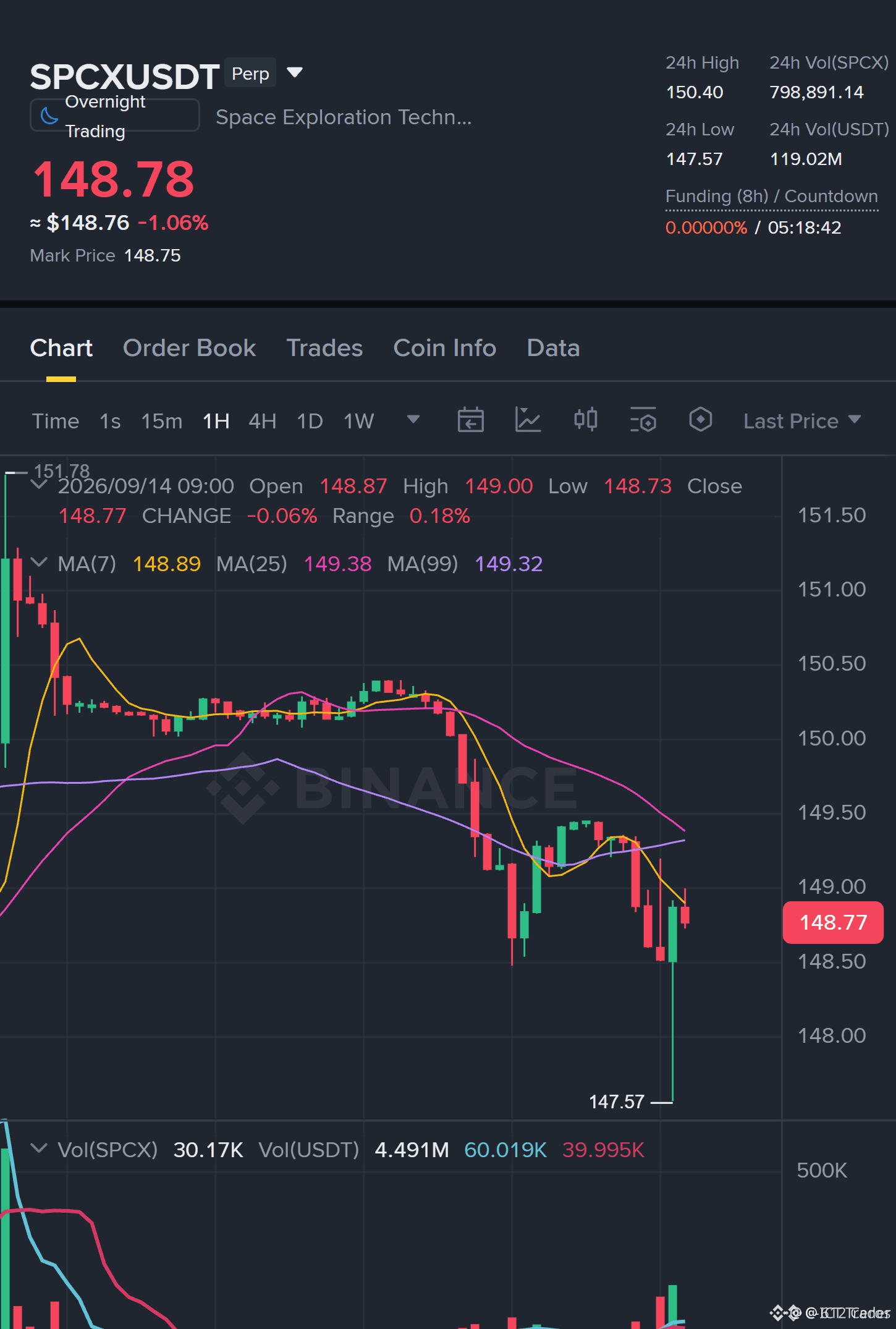896x1329 pixels.
Task: Expand more time interval options arrow
Action: [413, 420]
